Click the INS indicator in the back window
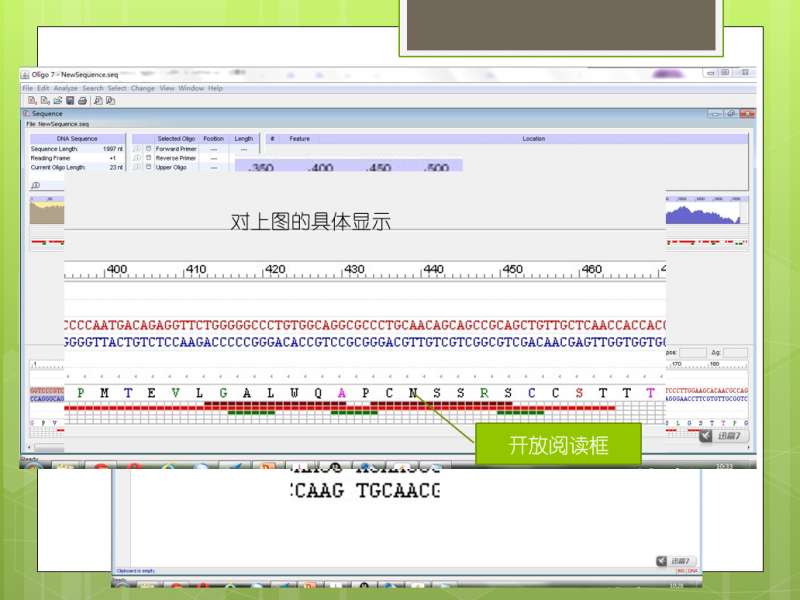Screen dimensions: 800x600 (681, 571)
